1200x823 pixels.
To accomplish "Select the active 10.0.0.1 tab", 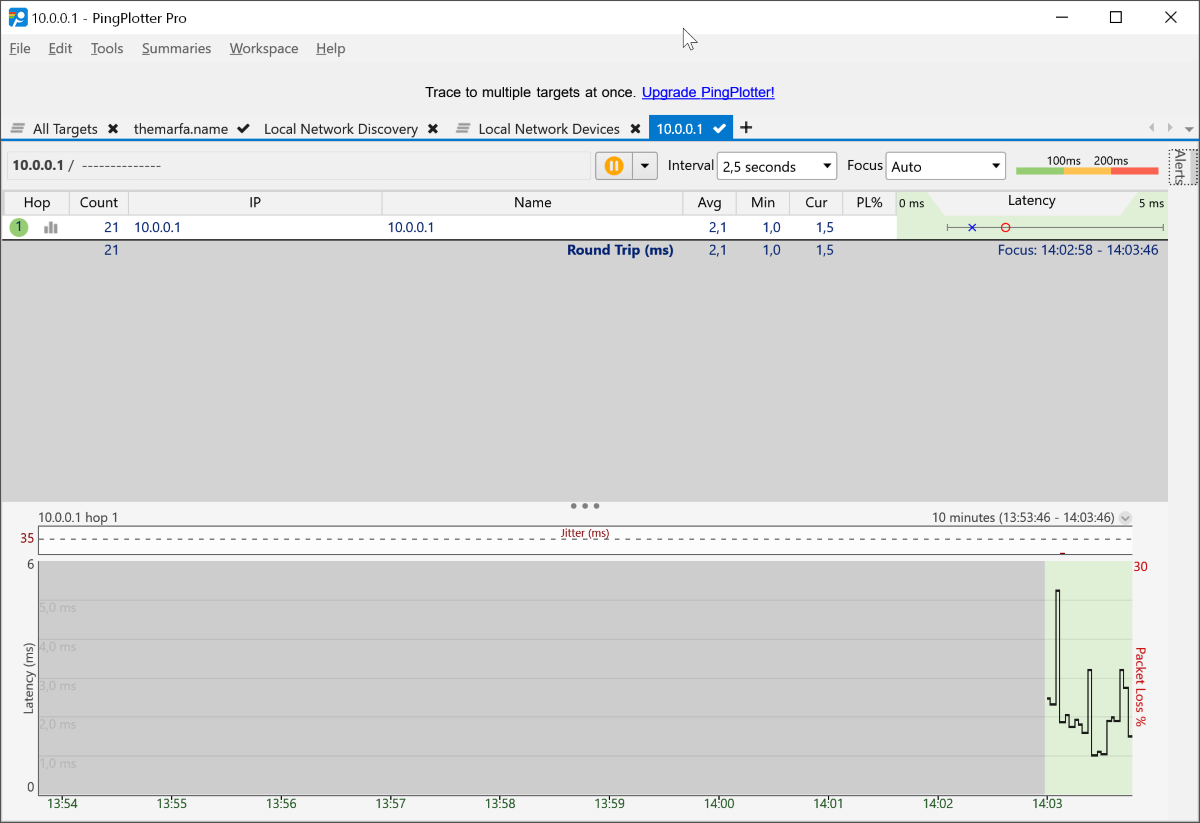I will 680,129.
